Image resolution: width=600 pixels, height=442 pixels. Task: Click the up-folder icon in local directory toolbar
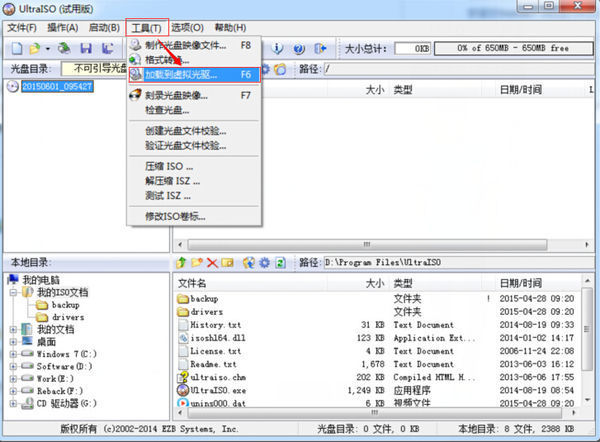click(182, 263)
